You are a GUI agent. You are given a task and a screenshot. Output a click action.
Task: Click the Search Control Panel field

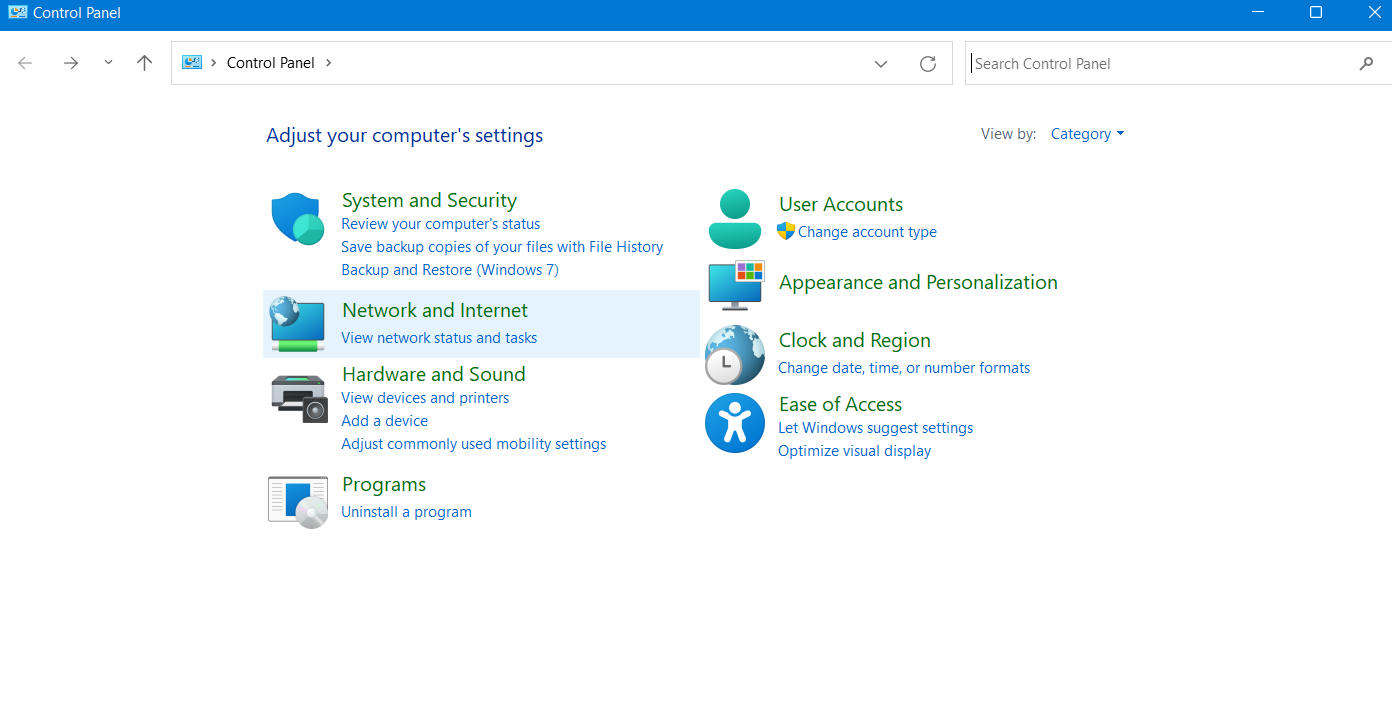coord(1160,64)
